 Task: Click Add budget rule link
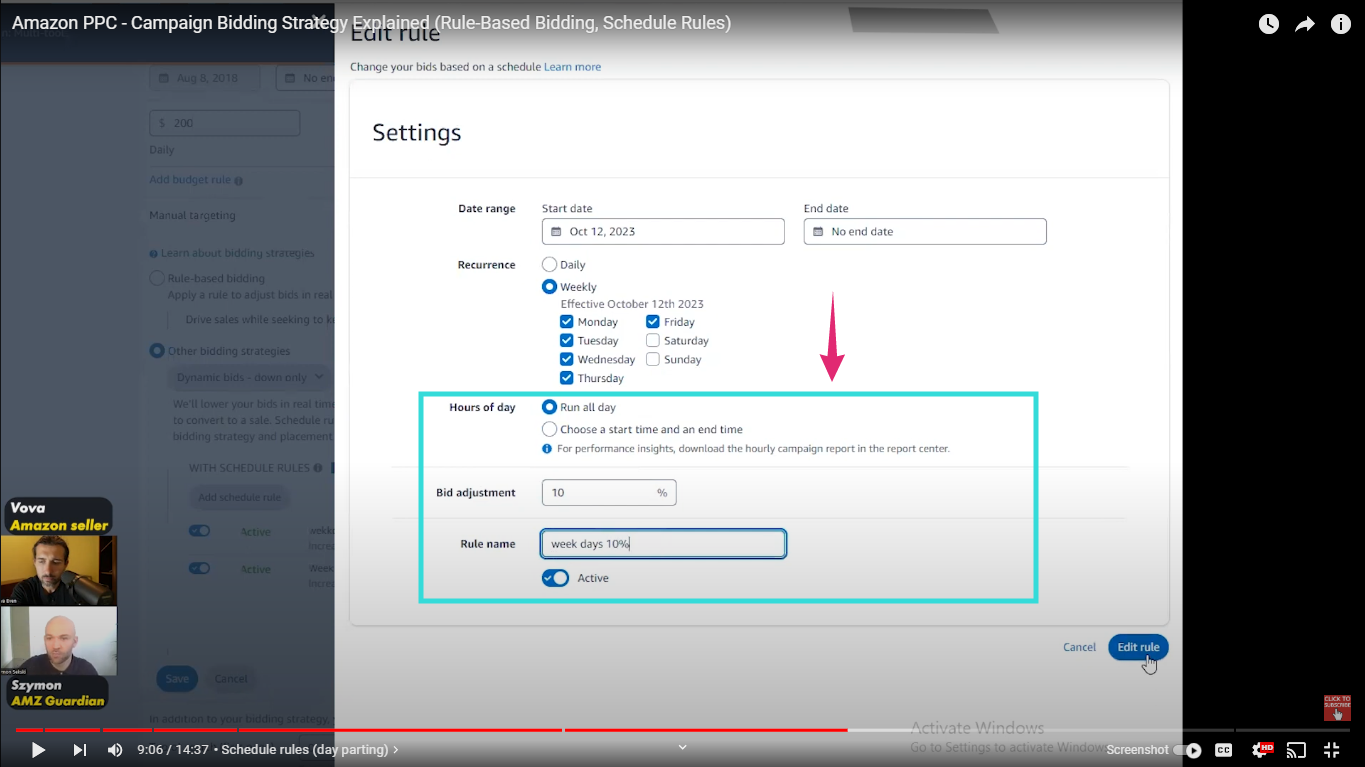(x=190, y=180)
